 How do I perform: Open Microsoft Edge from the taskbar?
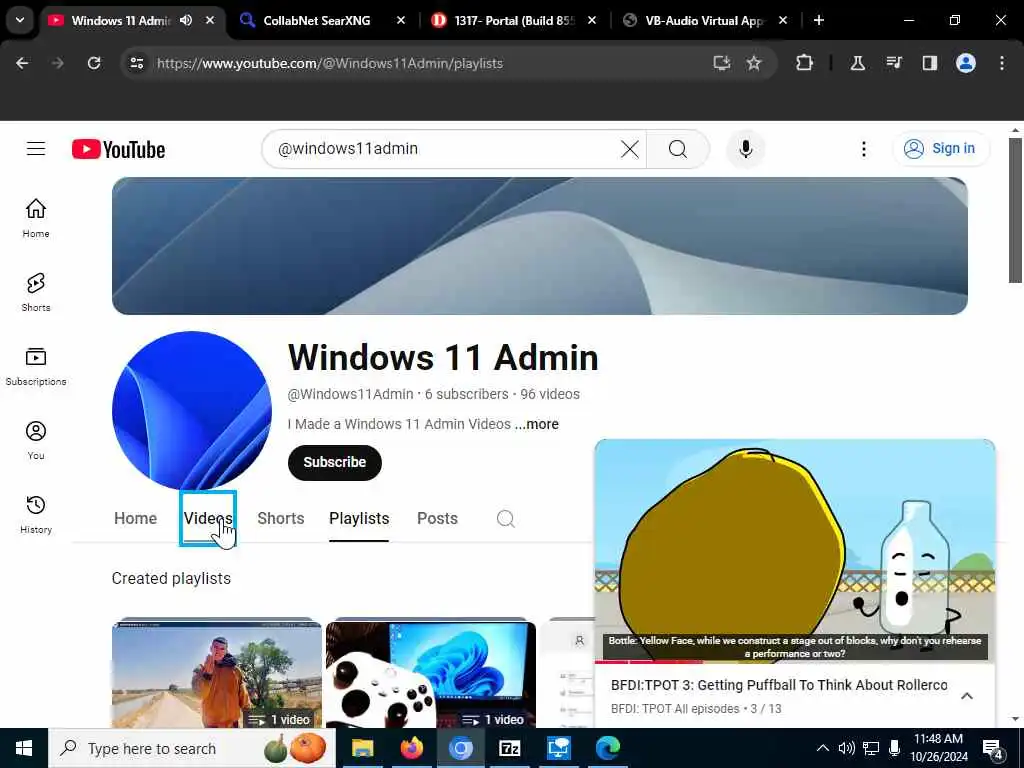tap(607, 748)
